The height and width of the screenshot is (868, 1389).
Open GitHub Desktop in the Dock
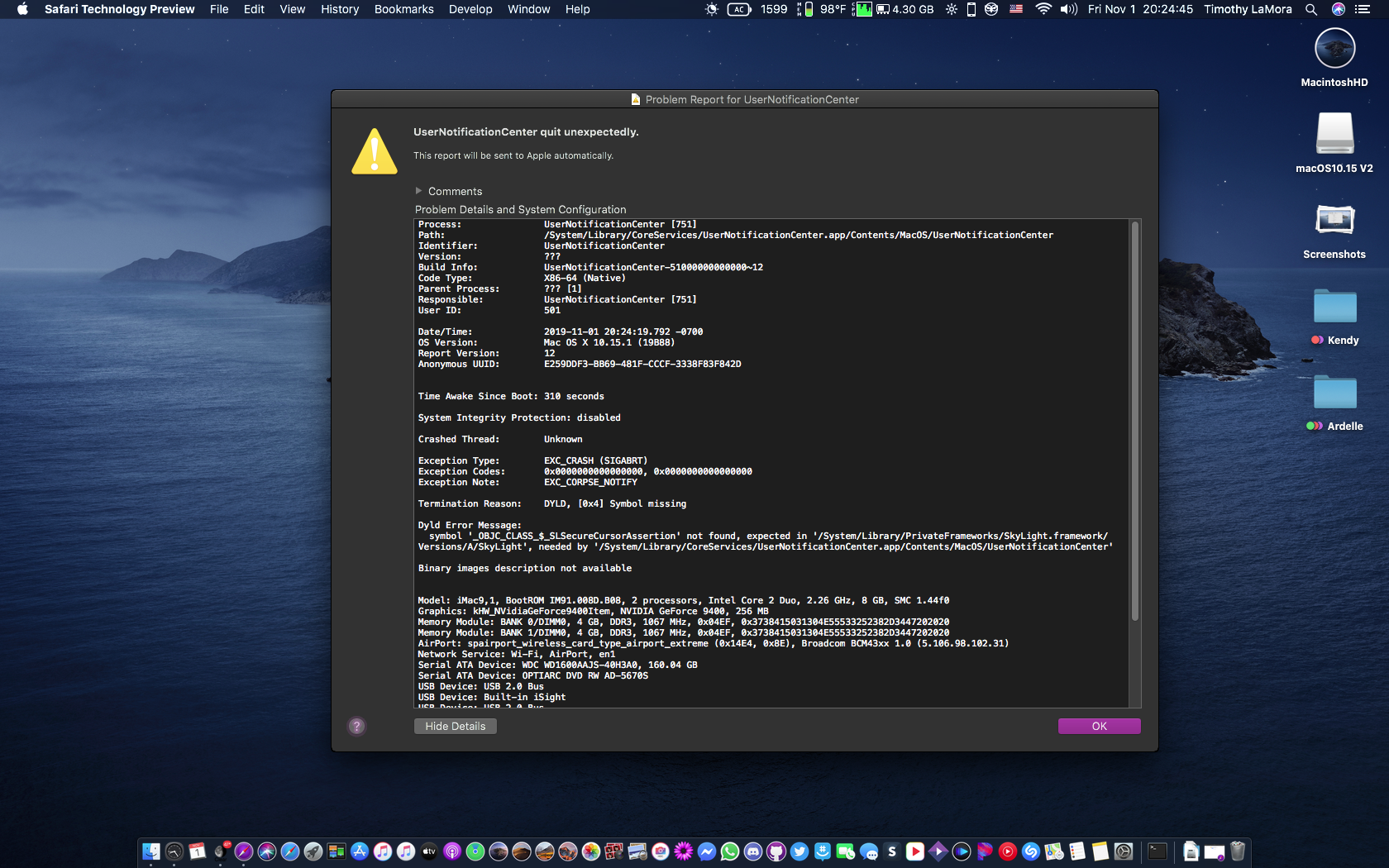[x=776, y=851]
